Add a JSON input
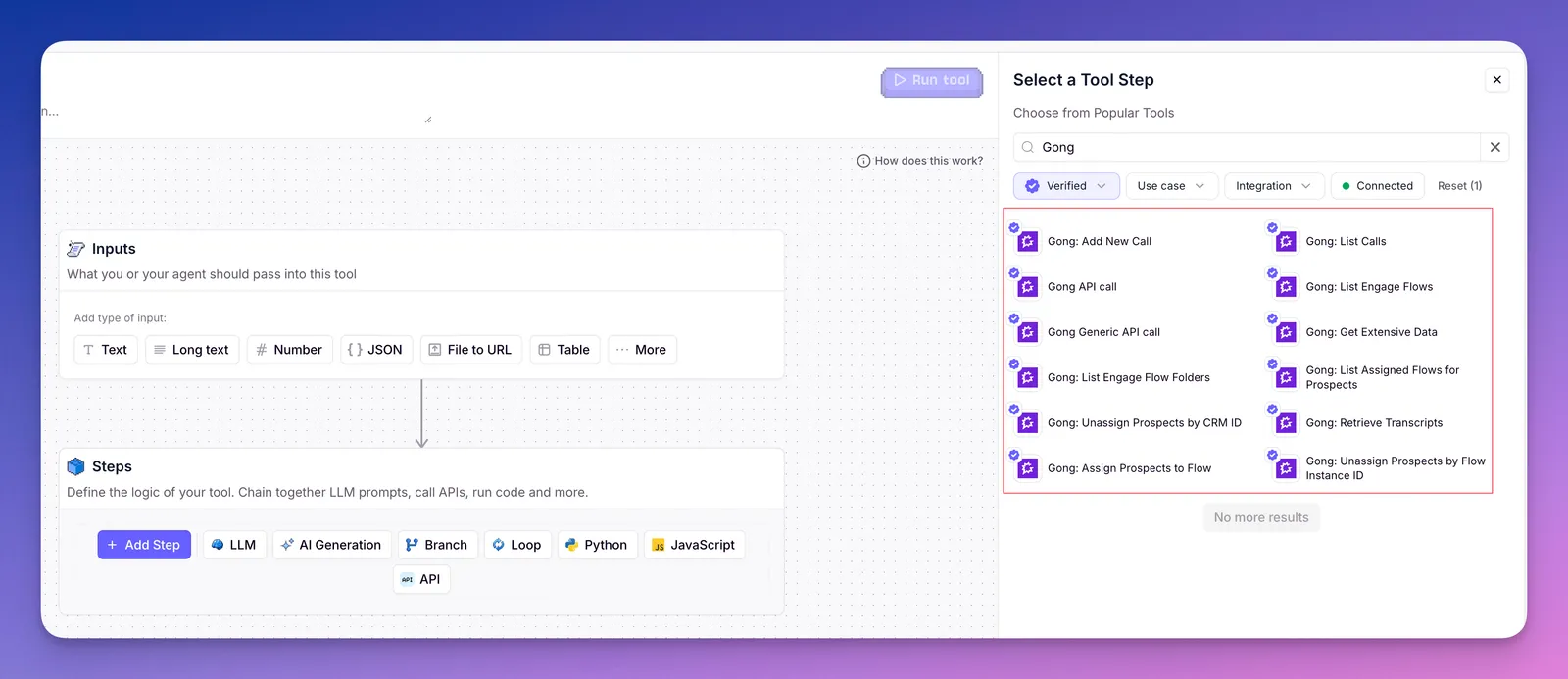The height and width of the screenshot is (679, 1568). tap(376, 350)
